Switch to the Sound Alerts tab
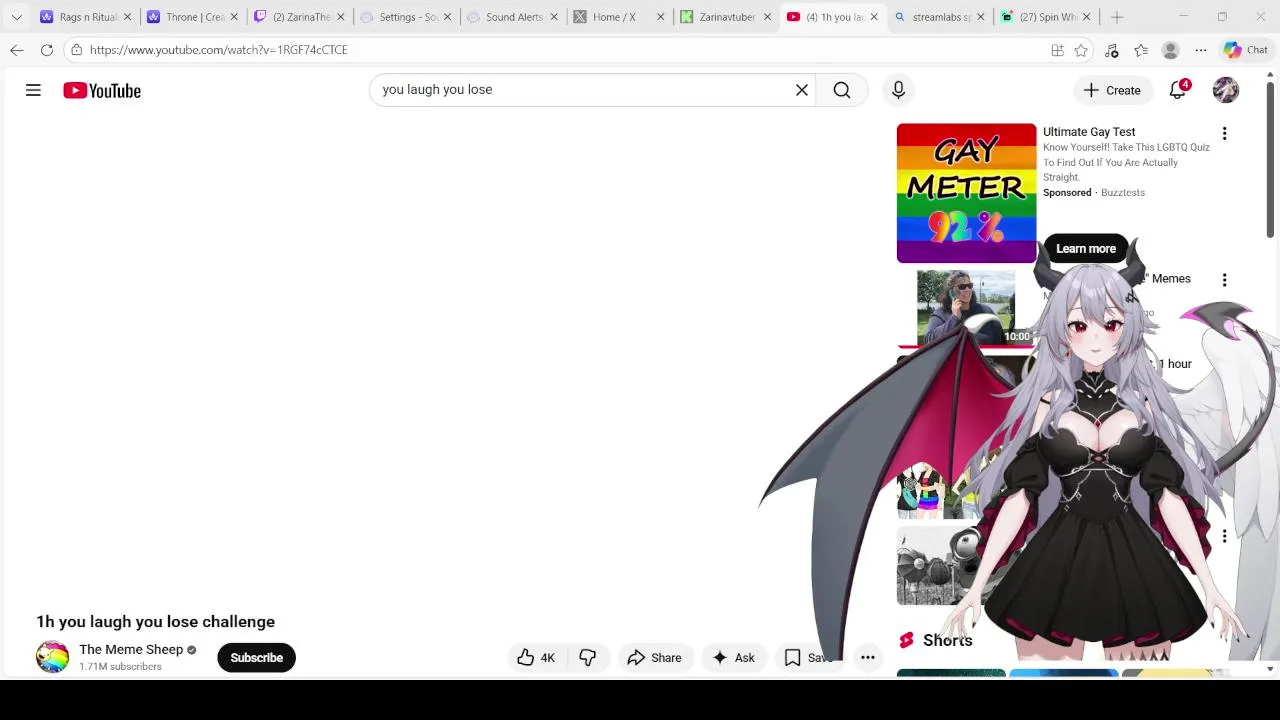The height and width of the screenshot is (720, 1280). pyautogui.click(x=513, y=17)
